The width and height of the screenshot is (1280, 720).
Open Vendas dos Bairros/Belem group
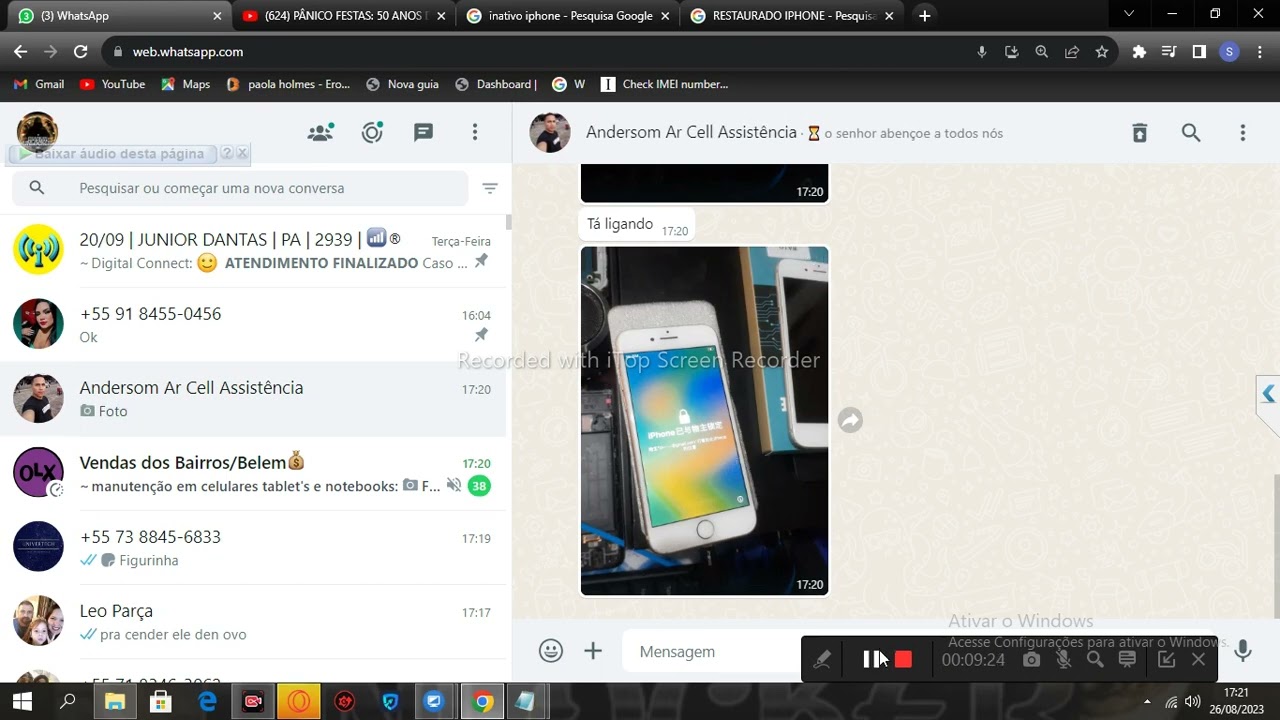pos(253,472)
